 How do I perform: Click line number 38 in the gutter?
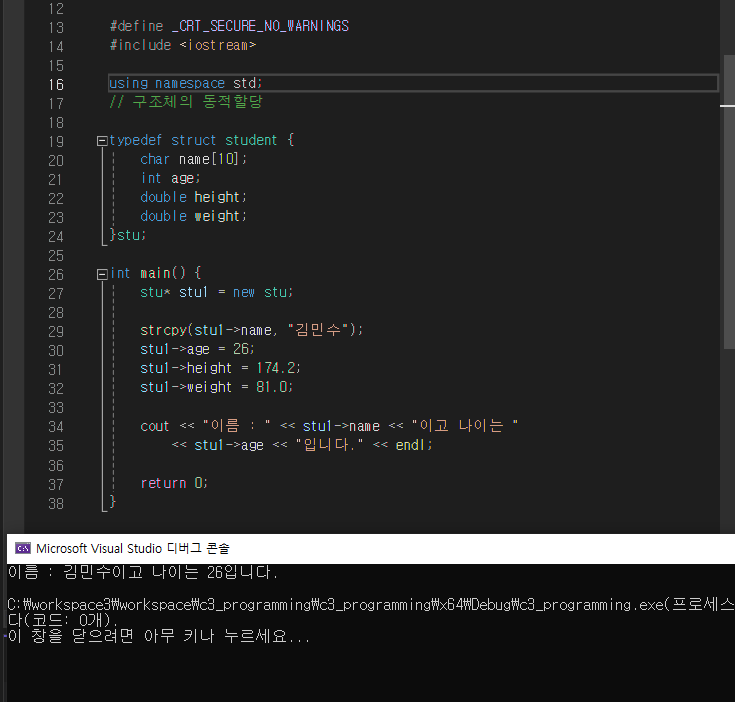(56, 504)
